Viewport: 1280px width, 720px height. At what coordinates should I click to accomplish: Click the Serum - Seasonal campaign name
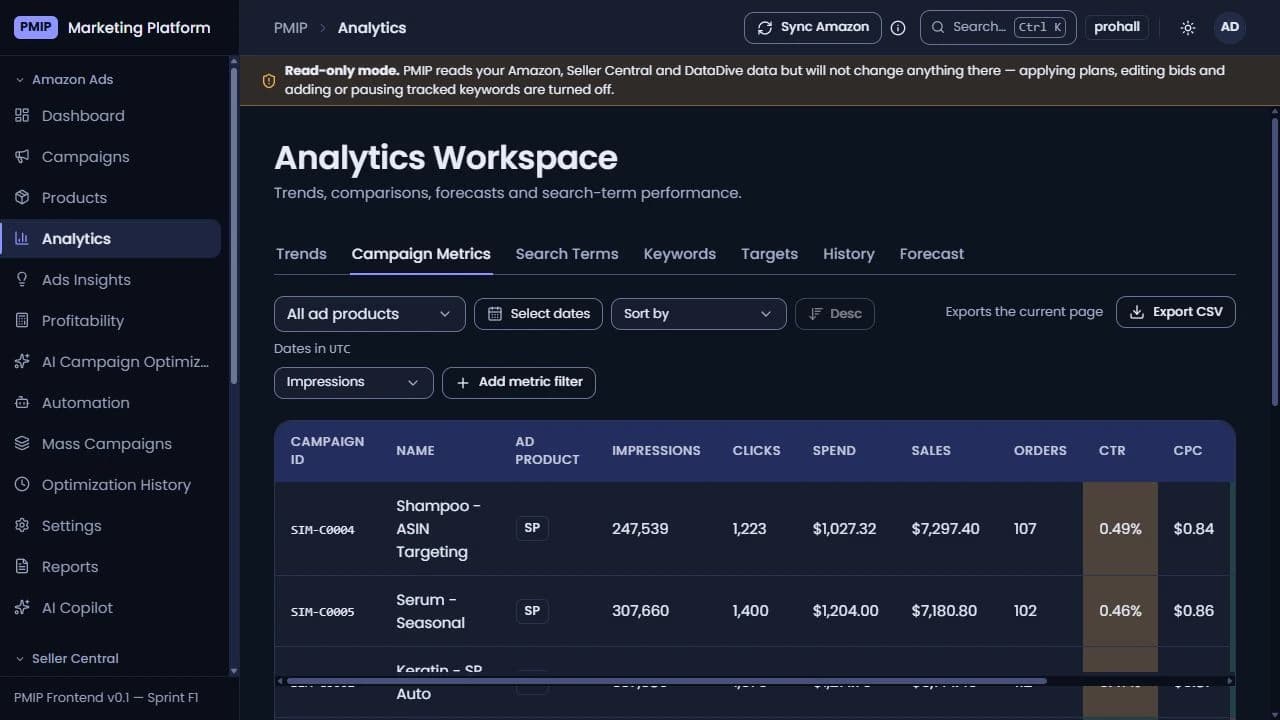(x=431, y=611)
